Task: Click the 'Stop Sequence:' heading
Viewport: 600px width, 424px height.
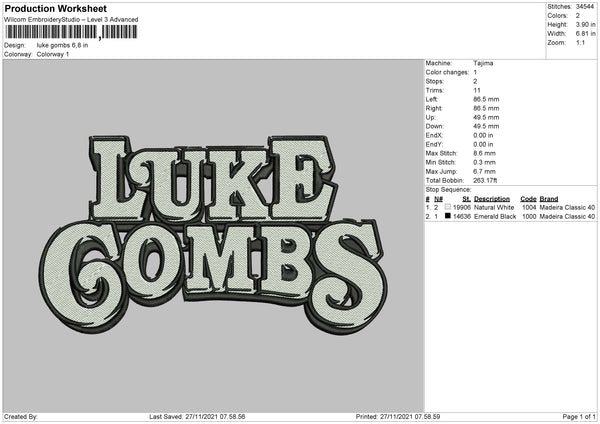Action: (448, 190)
